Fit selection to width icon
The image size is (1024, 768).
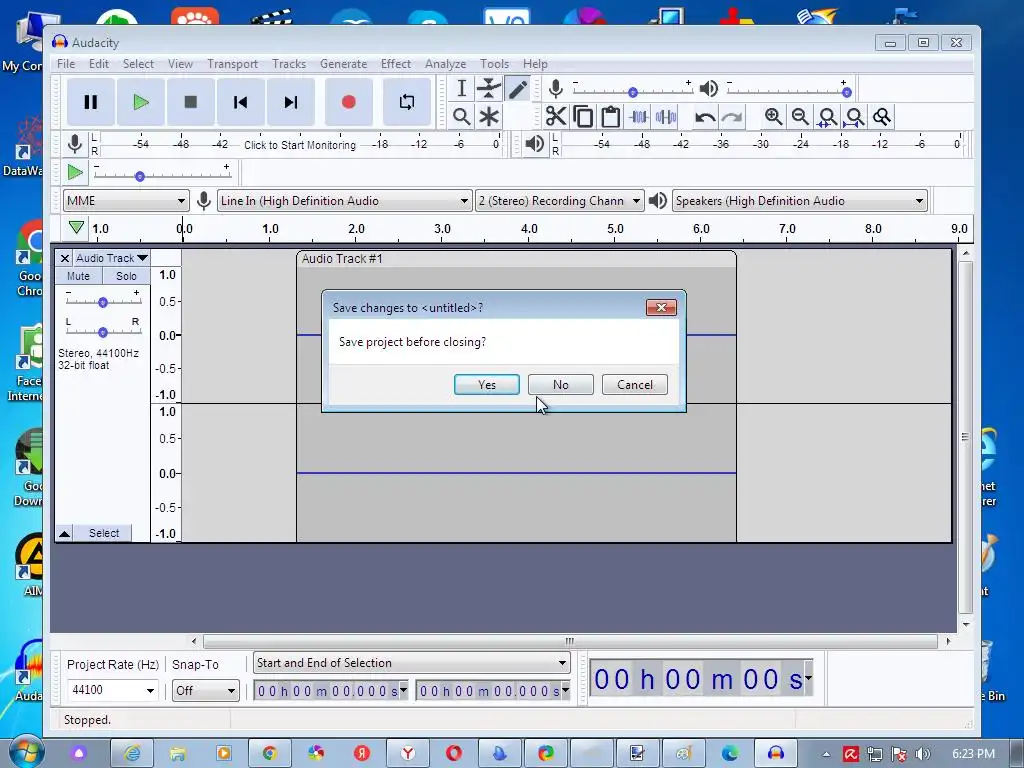point(827,117)
